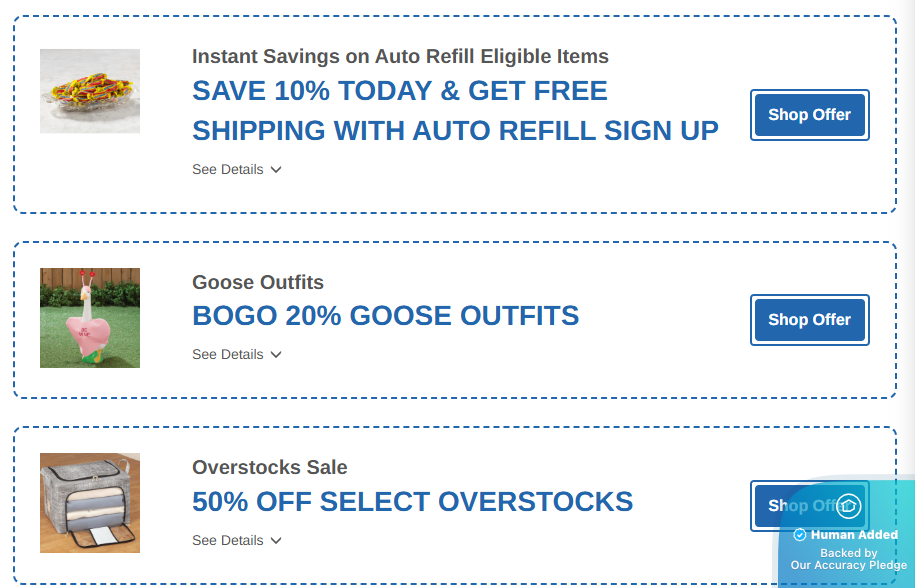Screen dimensions: 915x588
Task: Select the 50% Off Select Overstocks headline
Action: click(412, 501)
